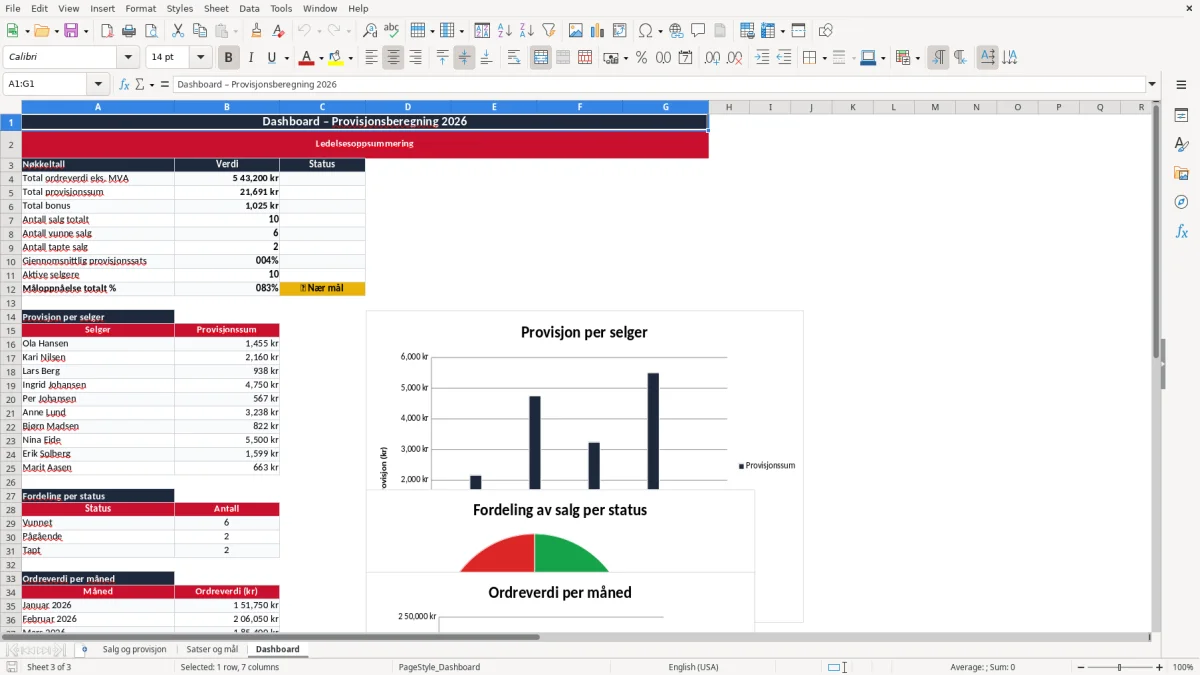Apply the red font color swatch

306,58
